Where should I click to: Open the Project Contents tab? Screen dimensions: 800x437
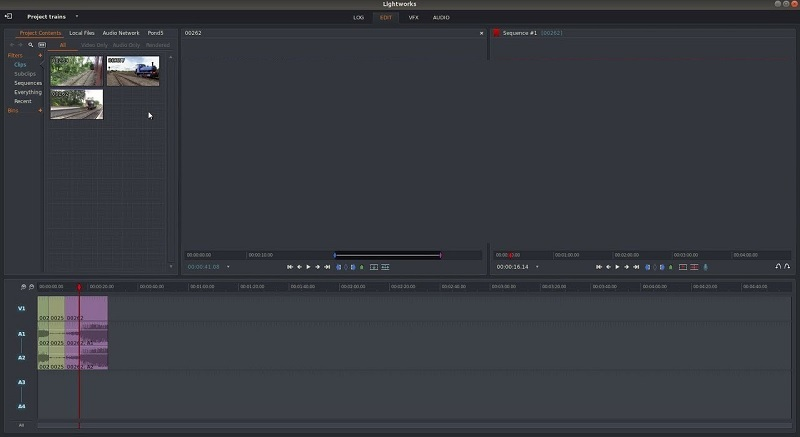(x=40, y=33)
